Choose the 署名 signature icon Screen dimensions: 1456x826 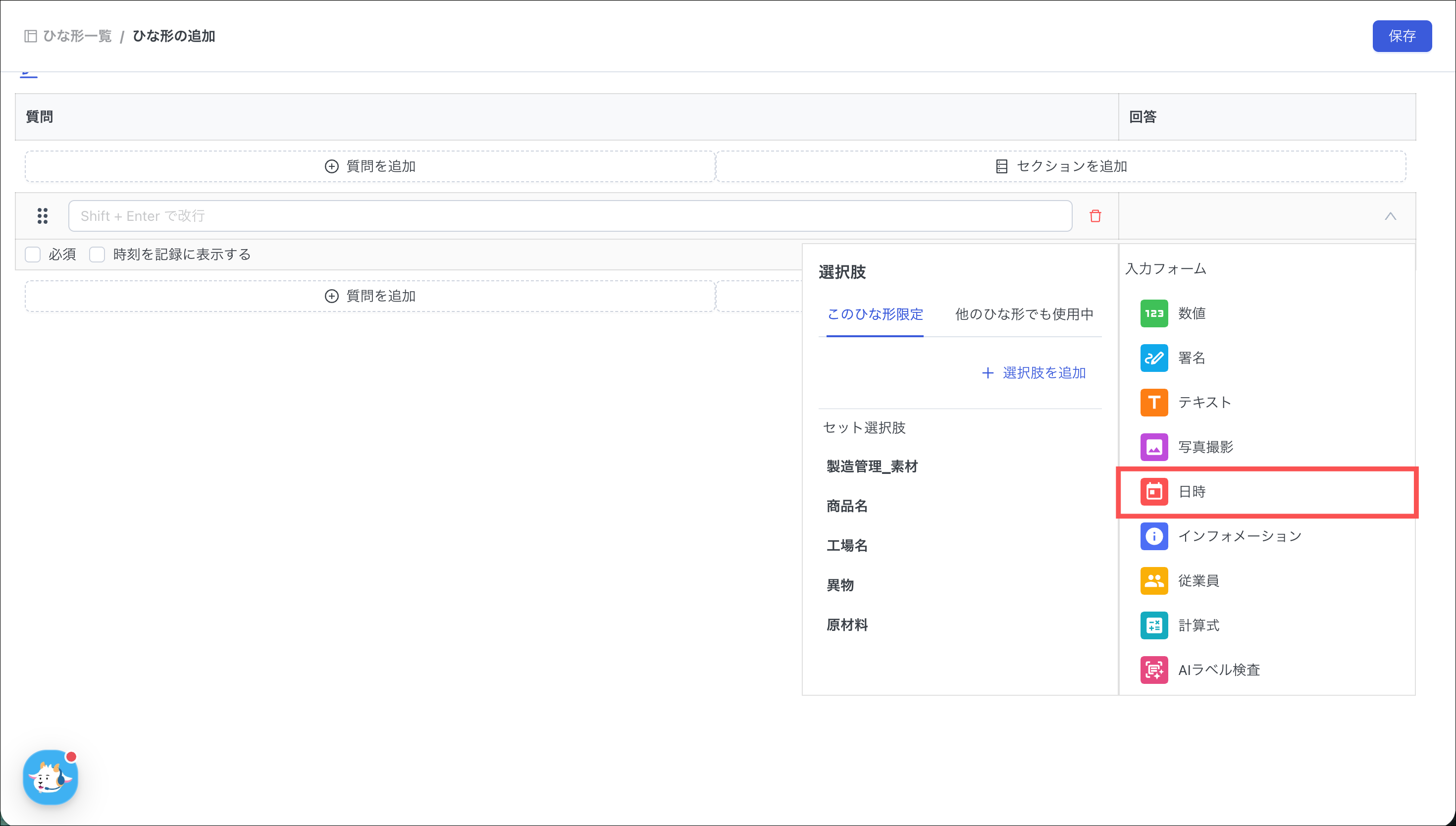point(1154,358)
